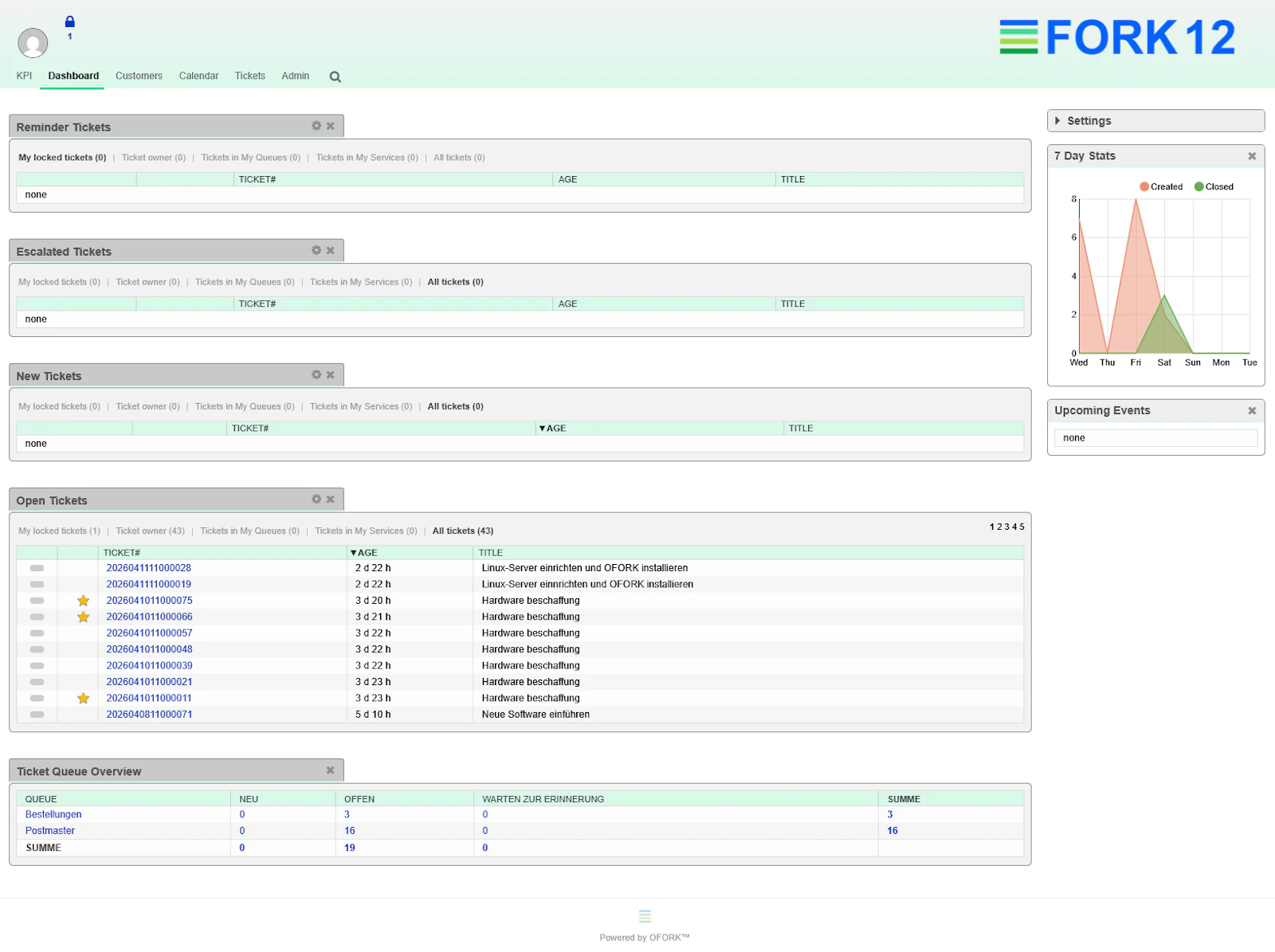Image resolution: width=1275 pixels, height=952 pixels.
Task: Open locked tickets via the blue lock icon
Action: [69, 22]
